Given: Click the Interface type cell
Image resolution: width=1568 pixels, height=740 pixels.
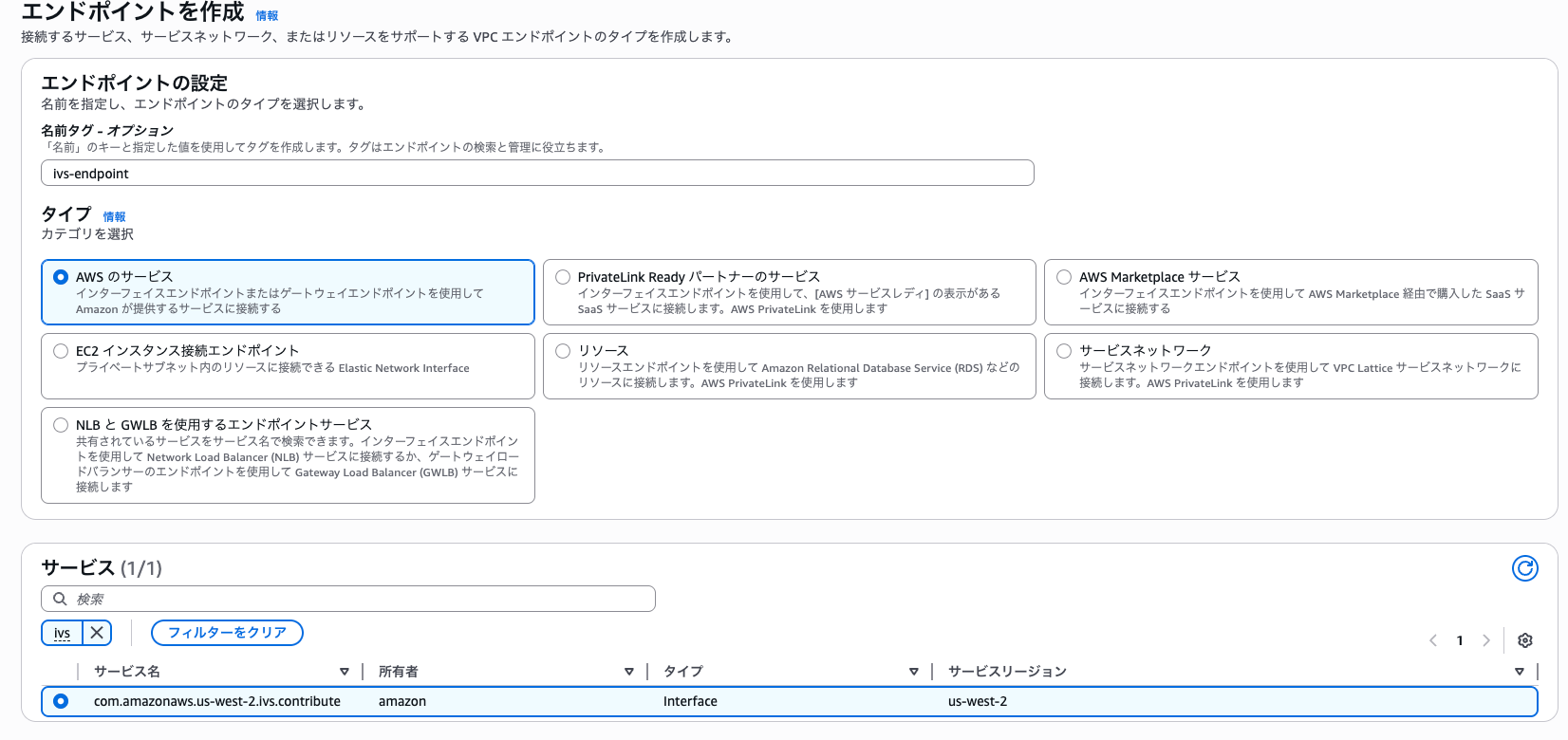Looking at the screenshot, I should (x=690, y=701).
